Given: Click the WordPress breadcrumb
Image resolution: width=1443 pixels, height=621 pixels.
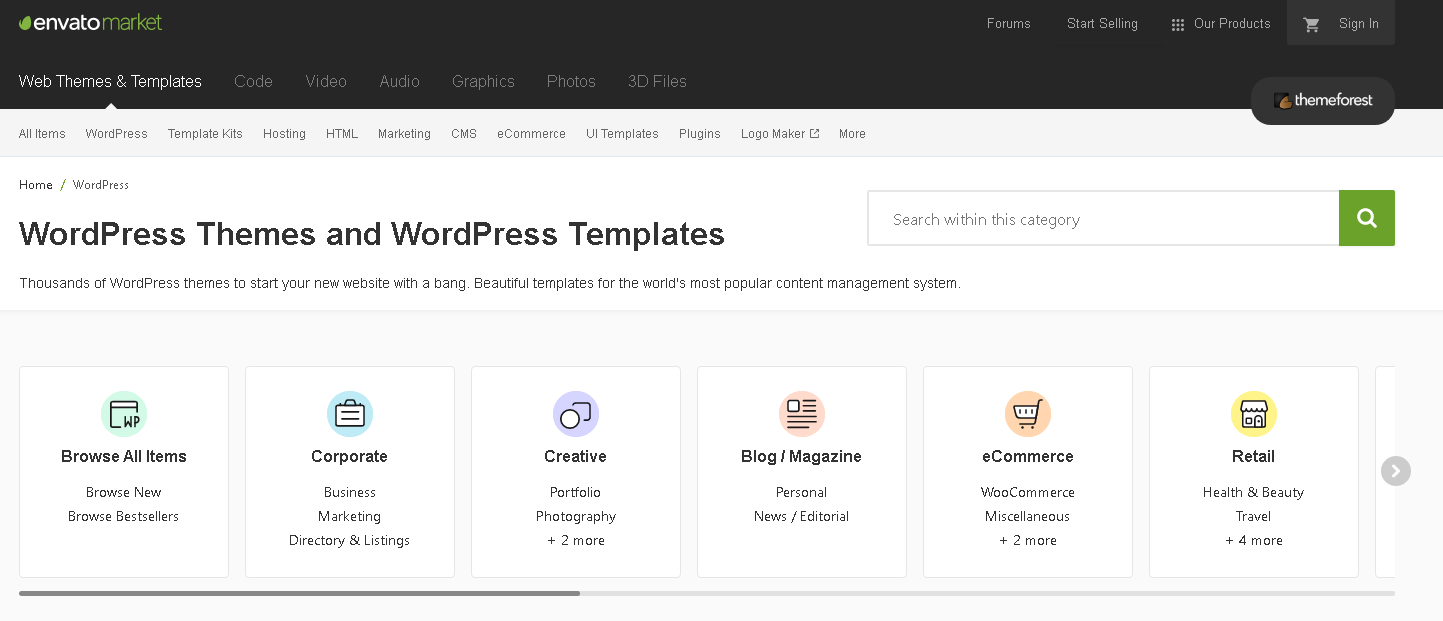Looking at the screenshot, I should click(x=101, y=185).
